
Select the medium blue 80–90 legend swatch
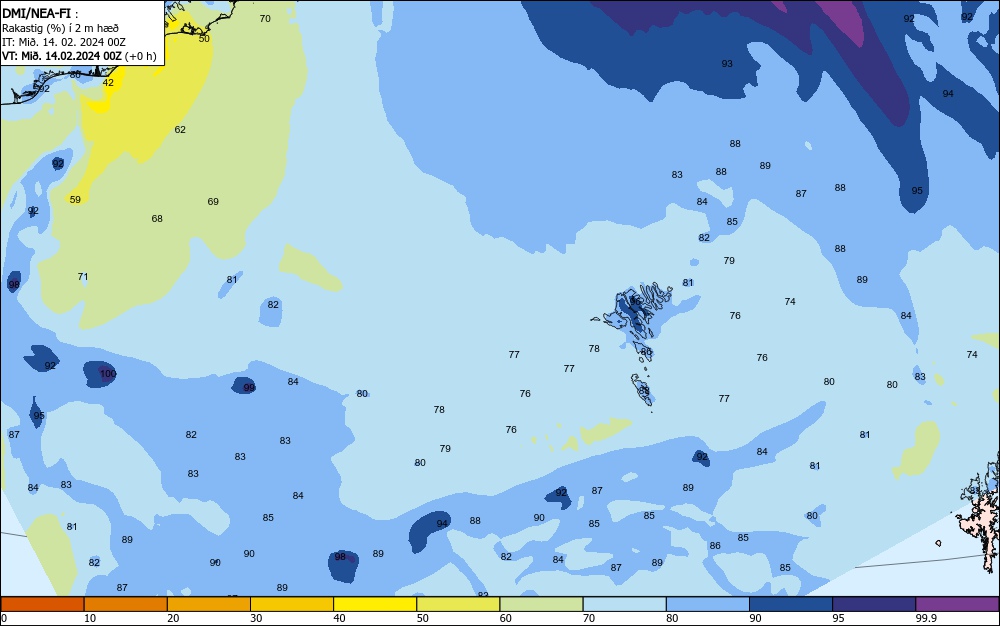(x=708, y=604)
